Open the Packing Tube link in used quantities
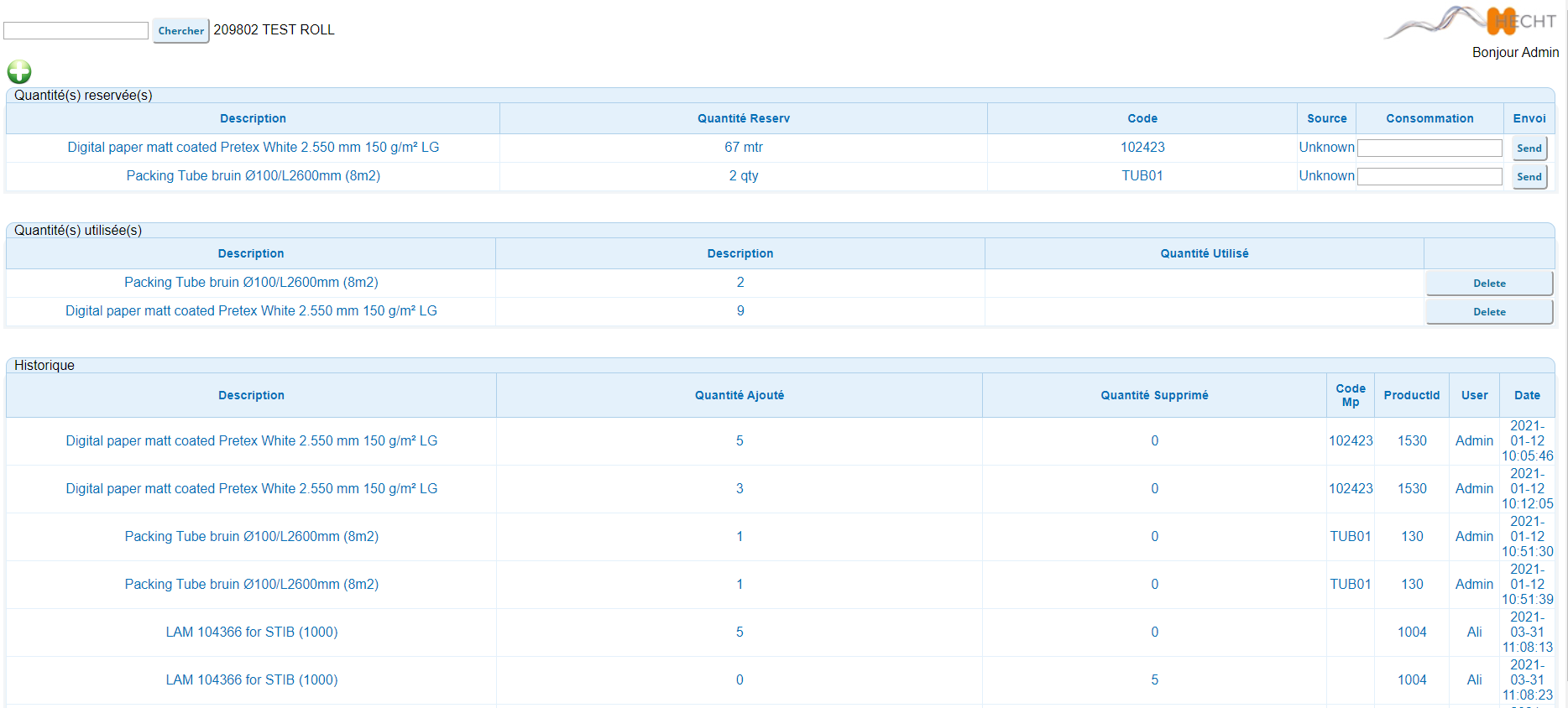 [x=251, y=283]
